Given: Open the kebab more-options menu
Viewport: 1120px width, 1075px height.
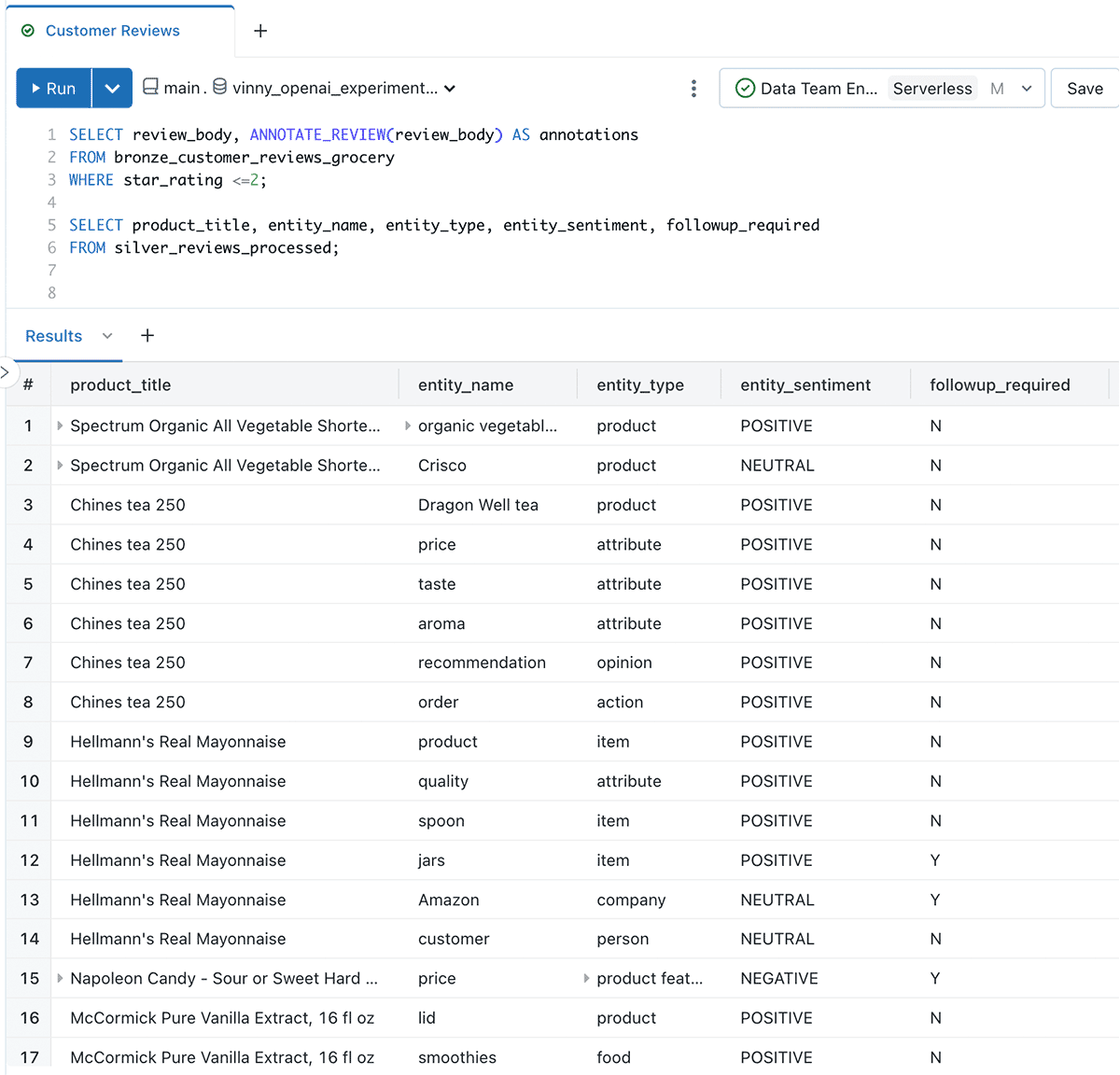Looking at the screenshot, I should tap(693, 89).
